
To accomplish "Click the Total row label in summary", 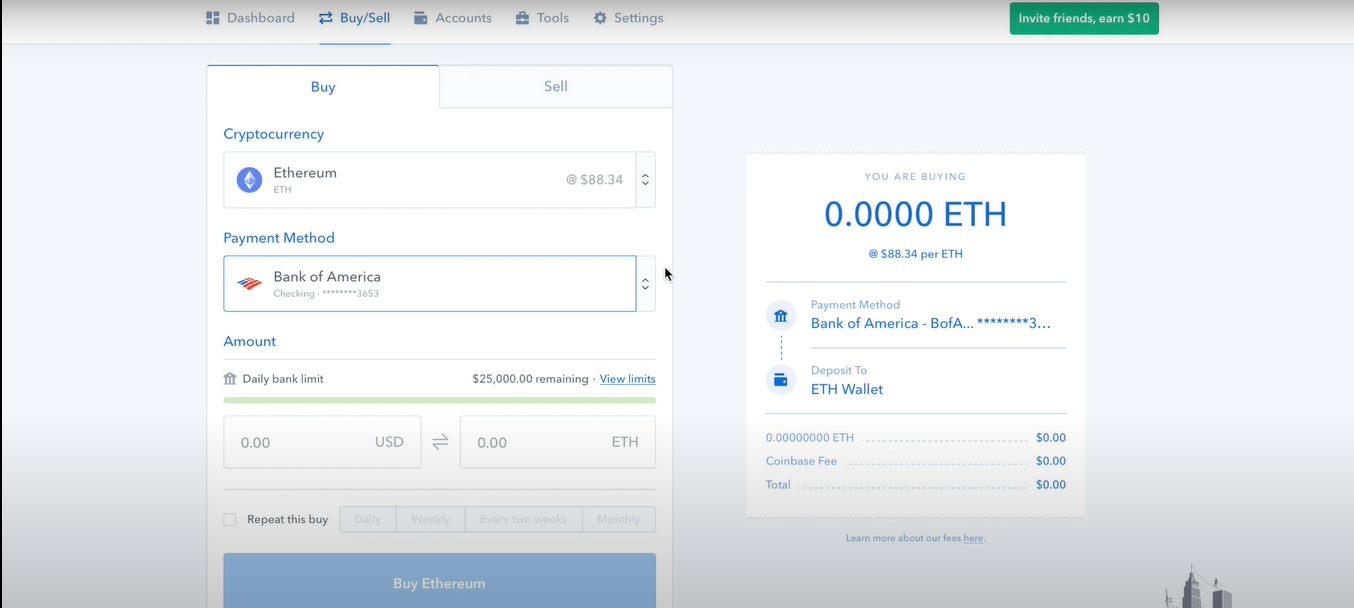I will pos(778,485).
